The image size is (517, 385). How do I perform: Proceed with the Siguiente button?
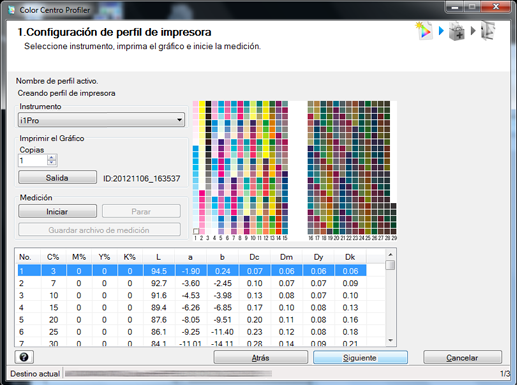tap(360, 358)
